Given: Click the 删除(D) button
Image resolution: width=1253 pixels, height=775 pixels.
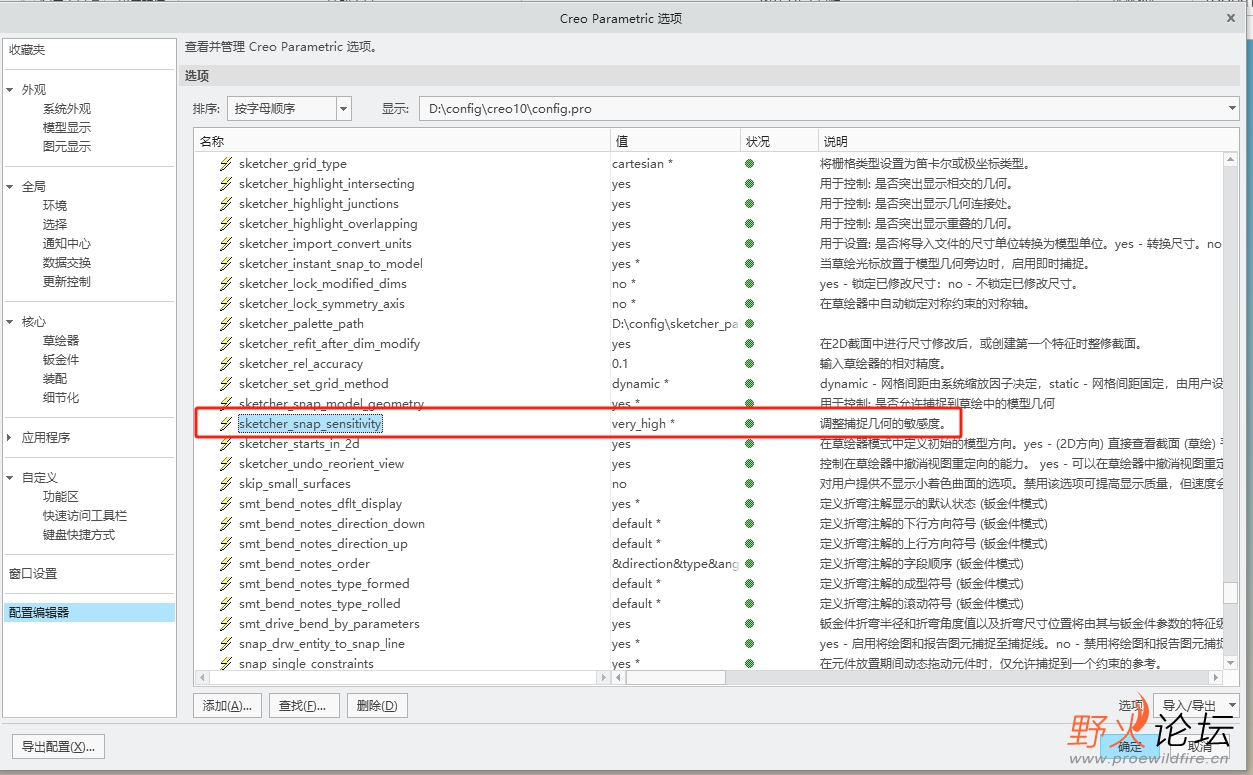Looking at the screenshot, I should click(377, 706).
